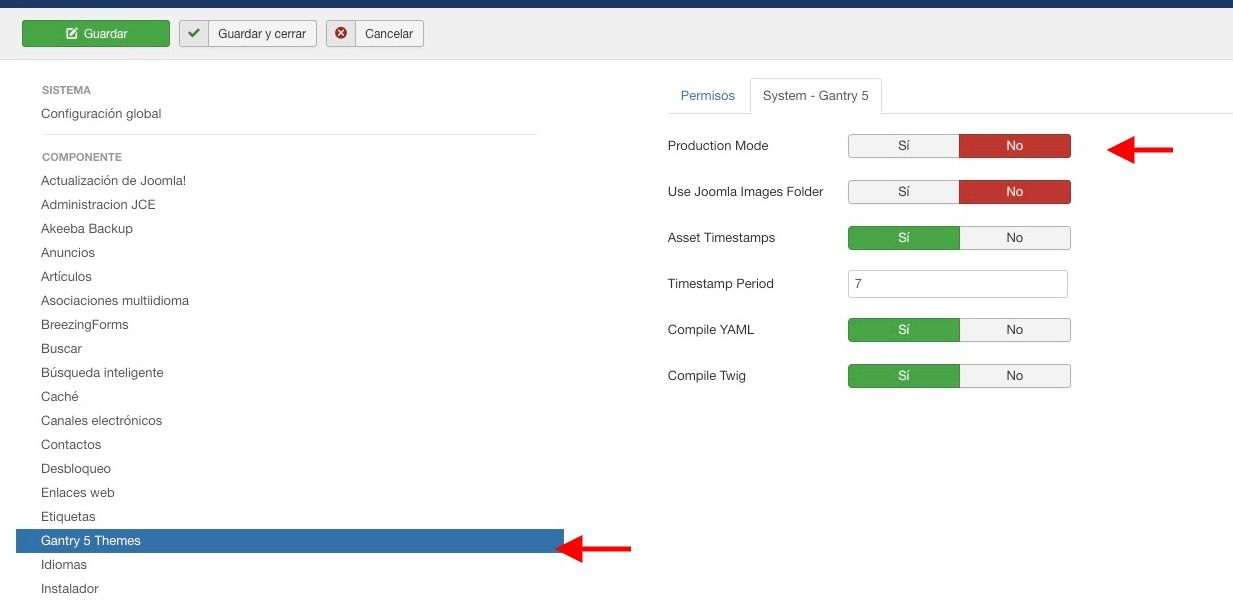Click the Compile YAML label
Screen dimensions: 1233x604
711,330
